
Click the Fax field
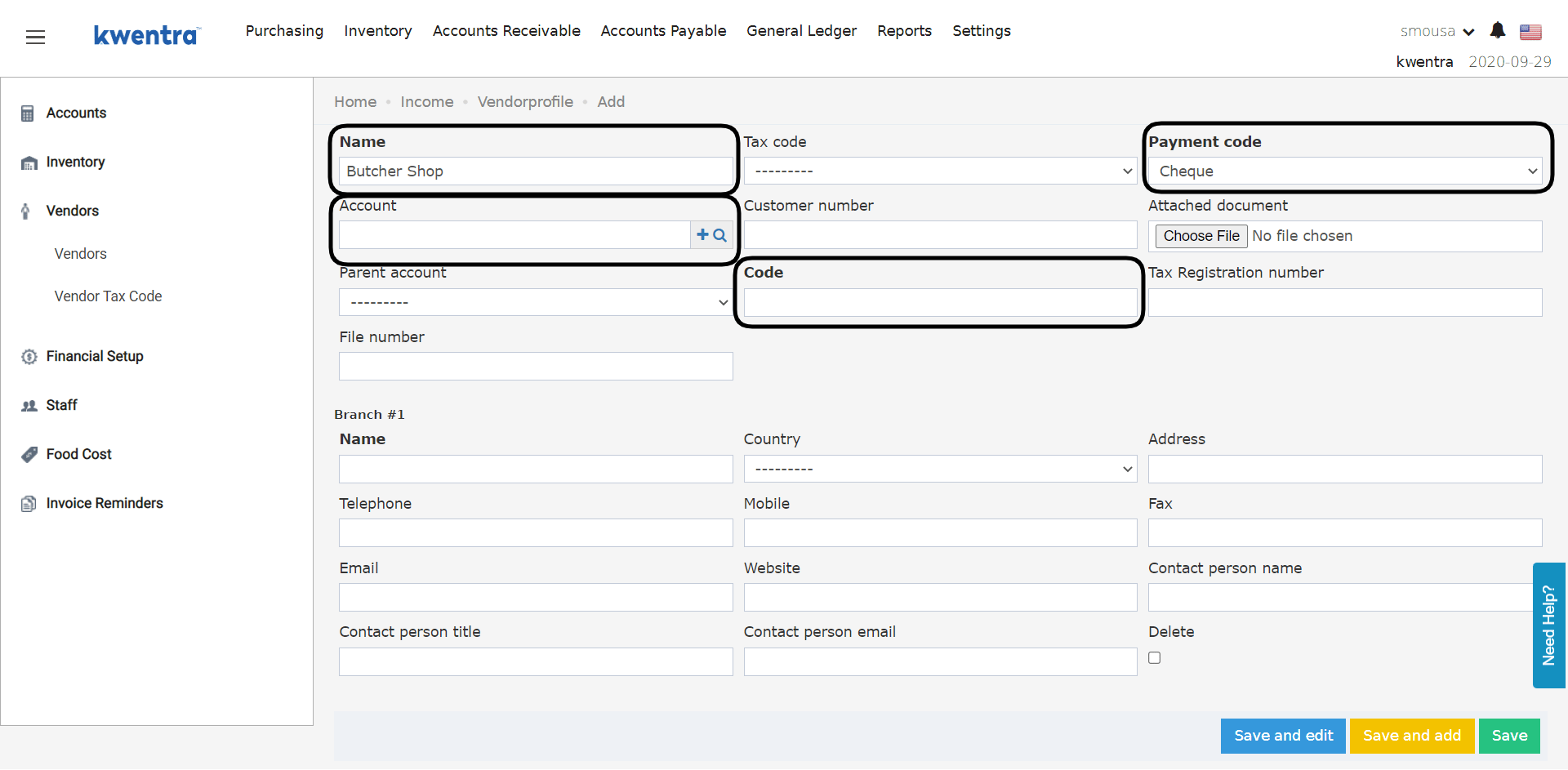click(1345, 533)
